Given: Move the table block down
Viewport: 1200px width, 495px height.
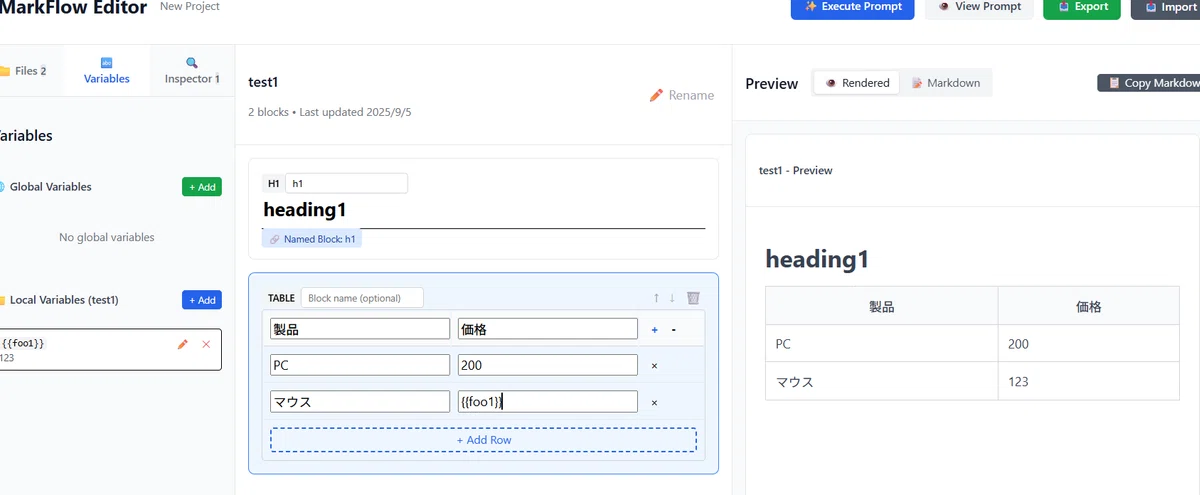Looking at the screenshot, I should pos(672,298).
